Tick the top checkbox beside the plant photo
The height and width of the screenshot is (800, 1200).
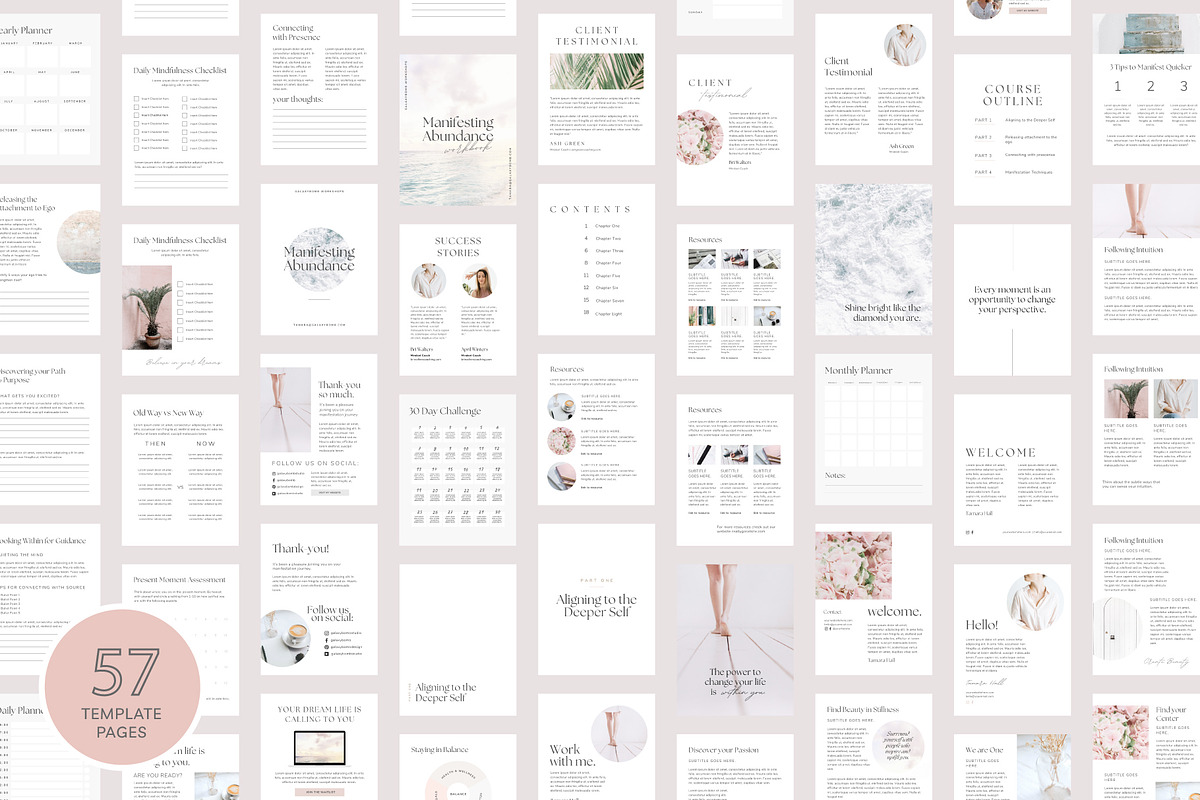pyautogui.click(x=178, y=284)
